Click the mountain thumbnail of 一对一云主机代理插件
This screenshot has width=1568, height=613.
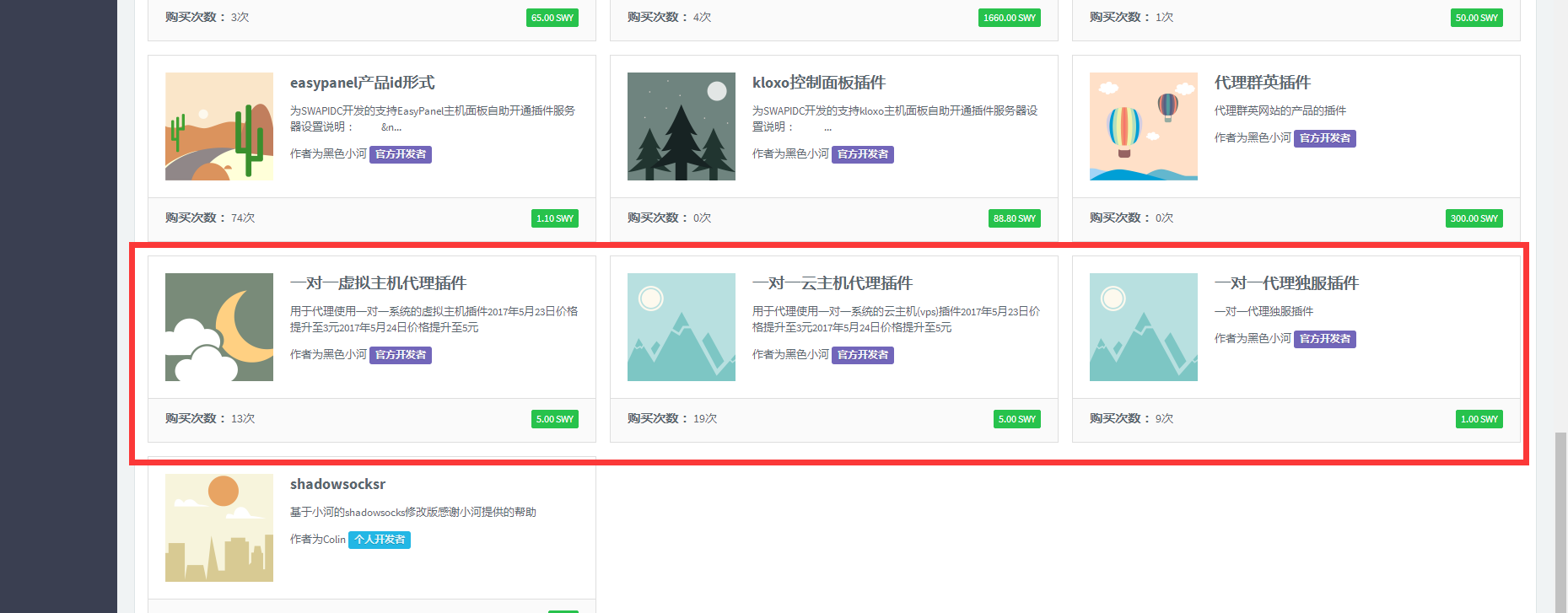682,327
